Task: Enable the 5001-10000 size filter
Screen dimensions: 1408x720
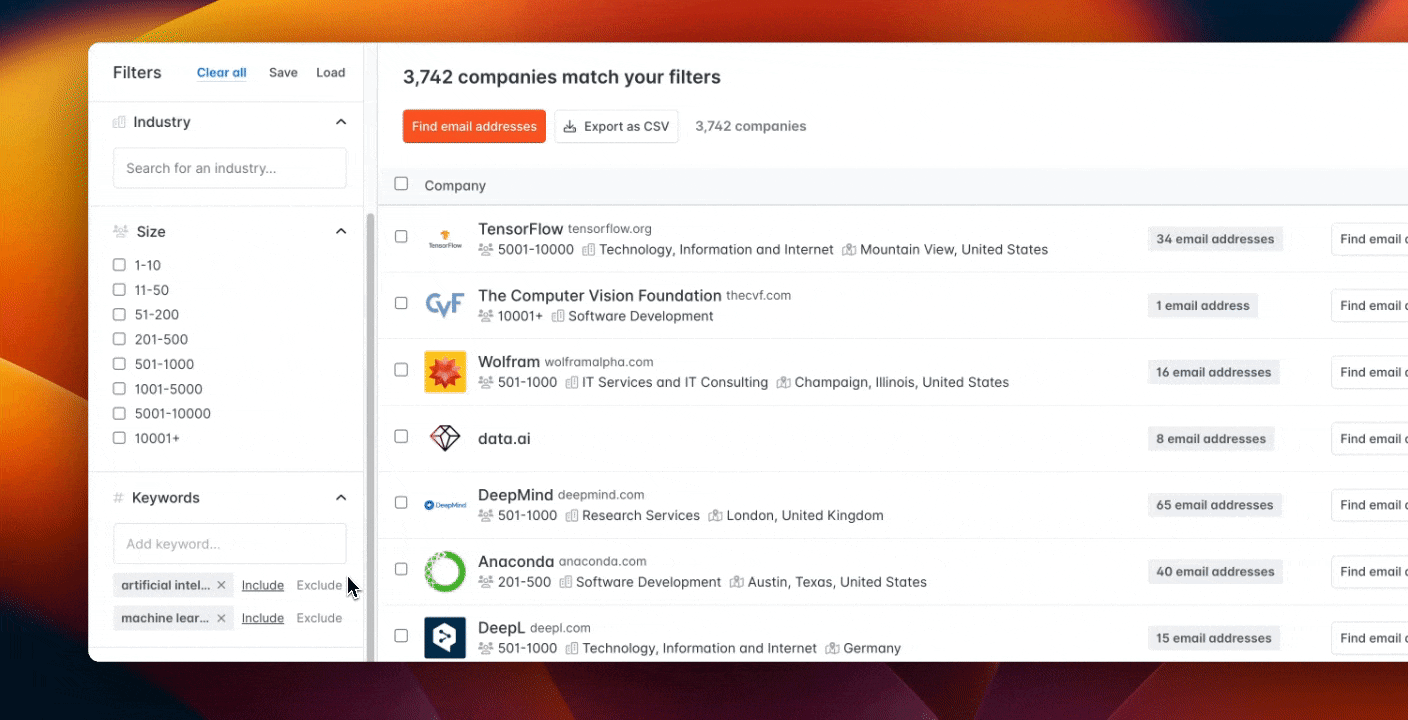Action: [x=119, y=413]
